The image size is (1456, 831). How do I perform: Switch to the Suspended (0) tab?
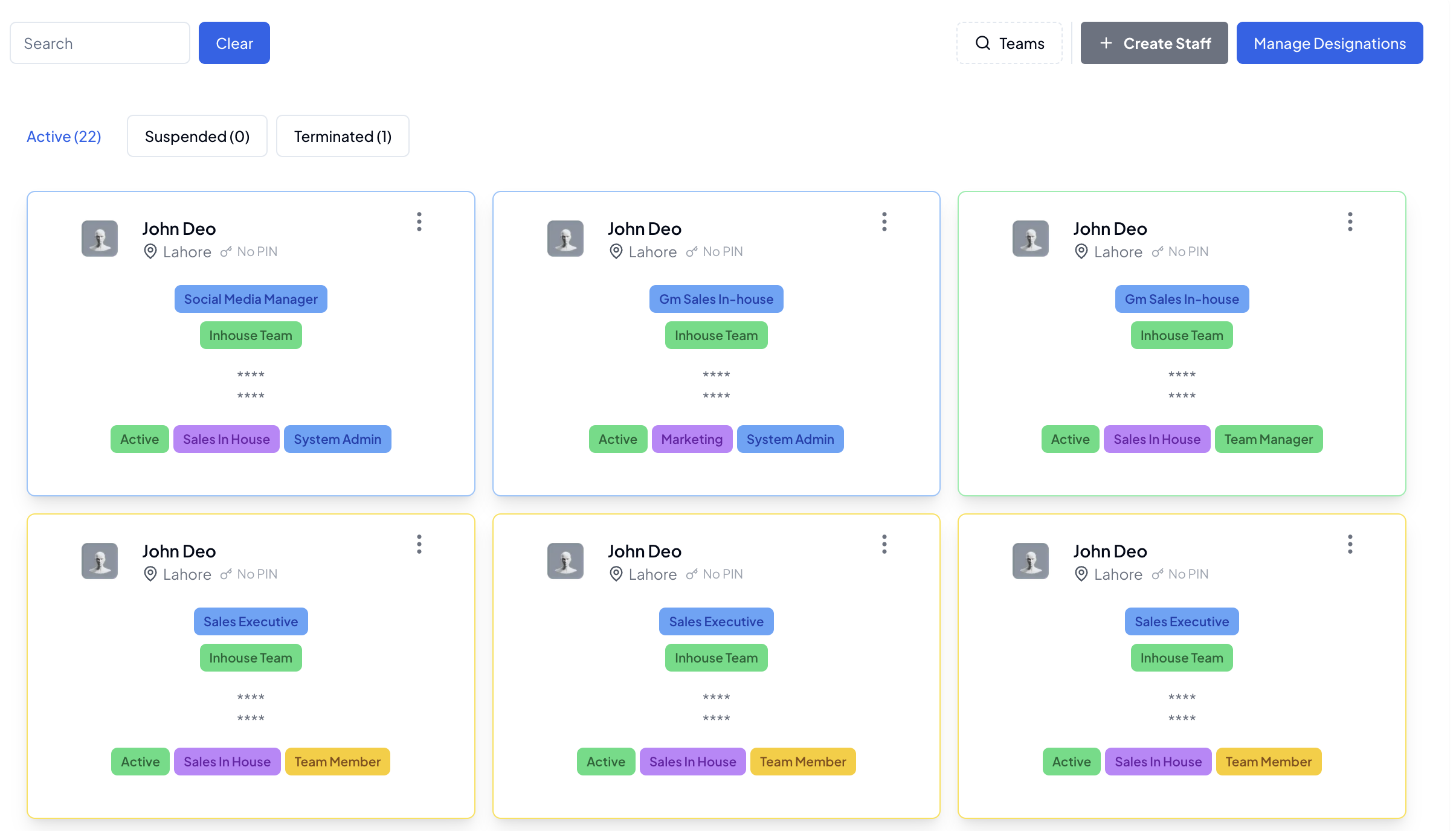(x=197, y=136)
